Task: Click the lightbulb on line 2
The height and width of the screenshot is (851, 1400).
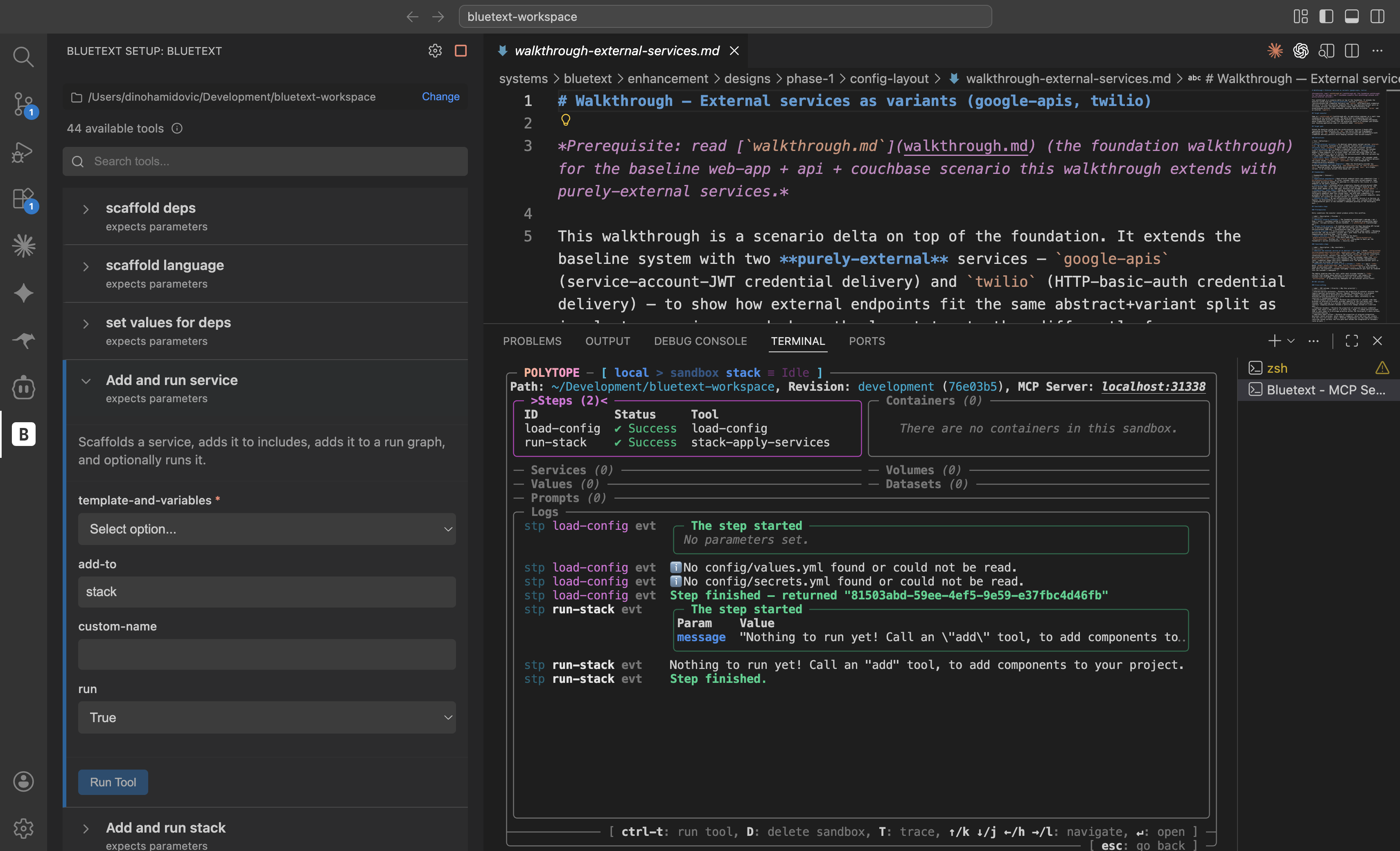Action: coord(565,120)
